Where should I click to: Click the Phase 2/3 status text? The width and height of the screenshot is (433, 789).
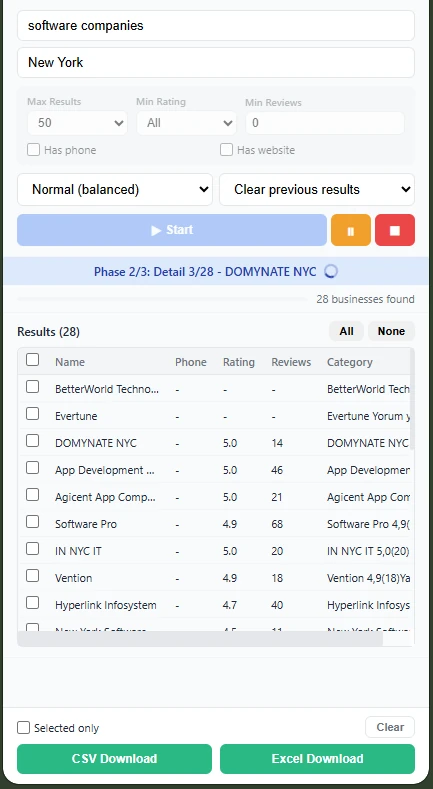(205, 272)
